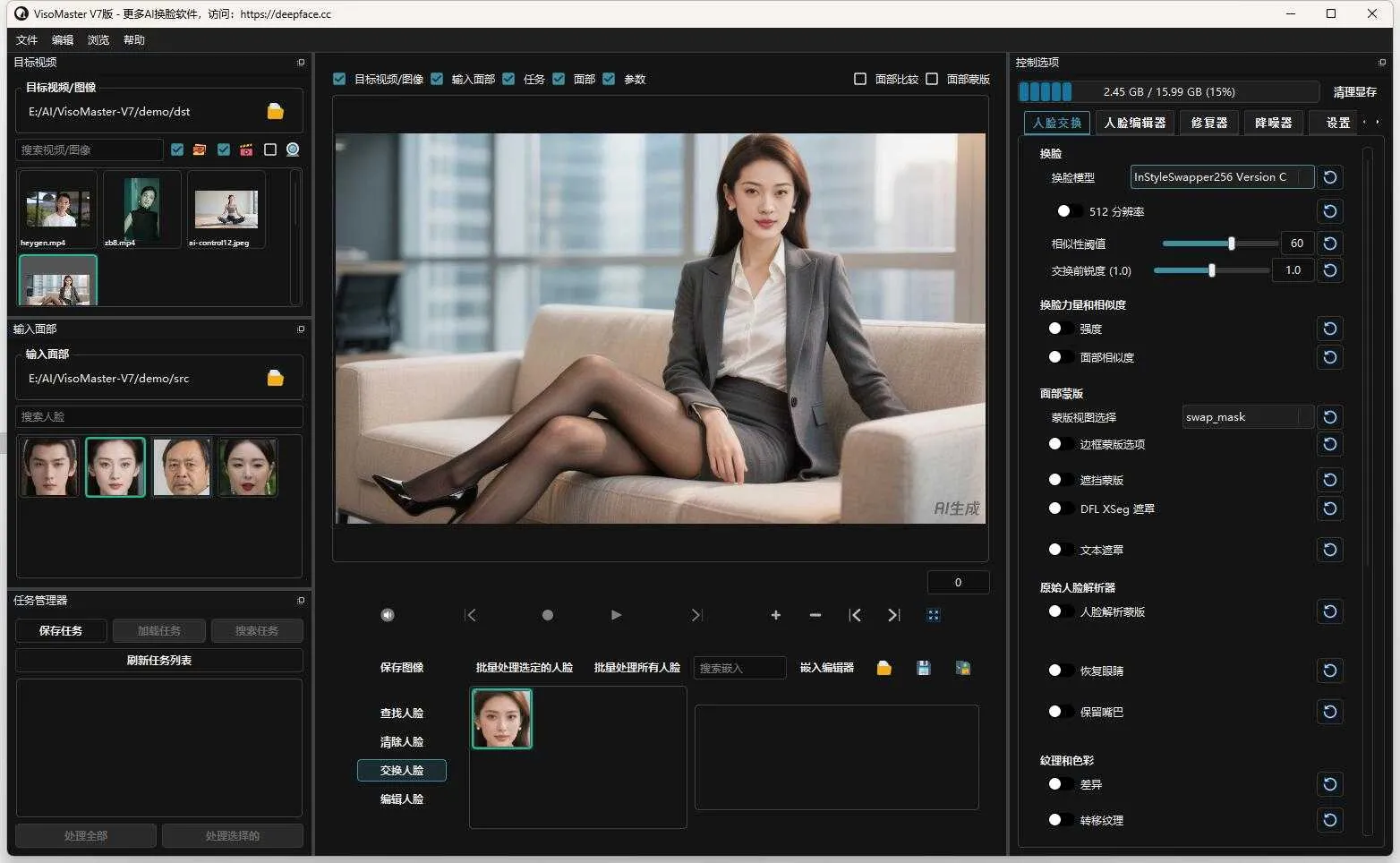Open embeddings folder icon next to 嵌入编辑器
The height and width of the screenshot is (863, 1400).
click(x=884, y=668)
